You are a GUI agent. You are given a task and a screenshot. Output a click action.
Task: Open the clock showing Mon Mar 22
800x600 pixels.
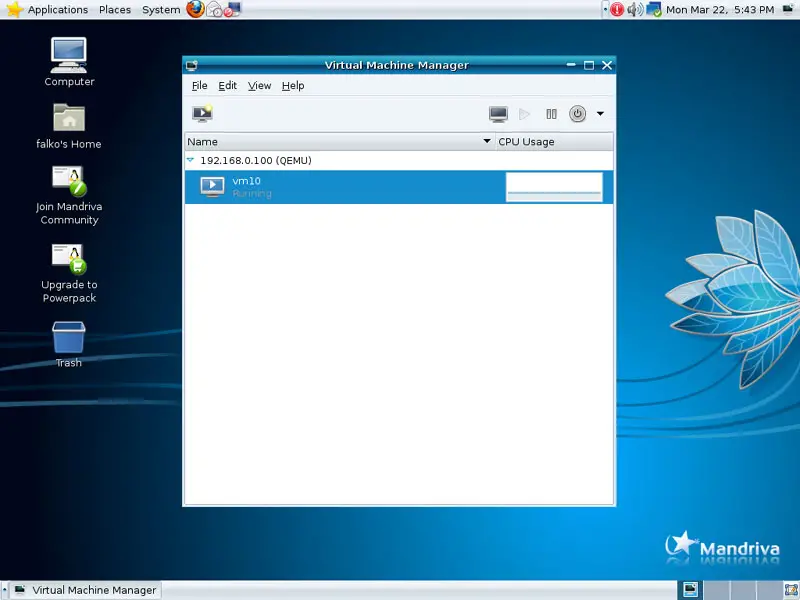tap(720, 10)
